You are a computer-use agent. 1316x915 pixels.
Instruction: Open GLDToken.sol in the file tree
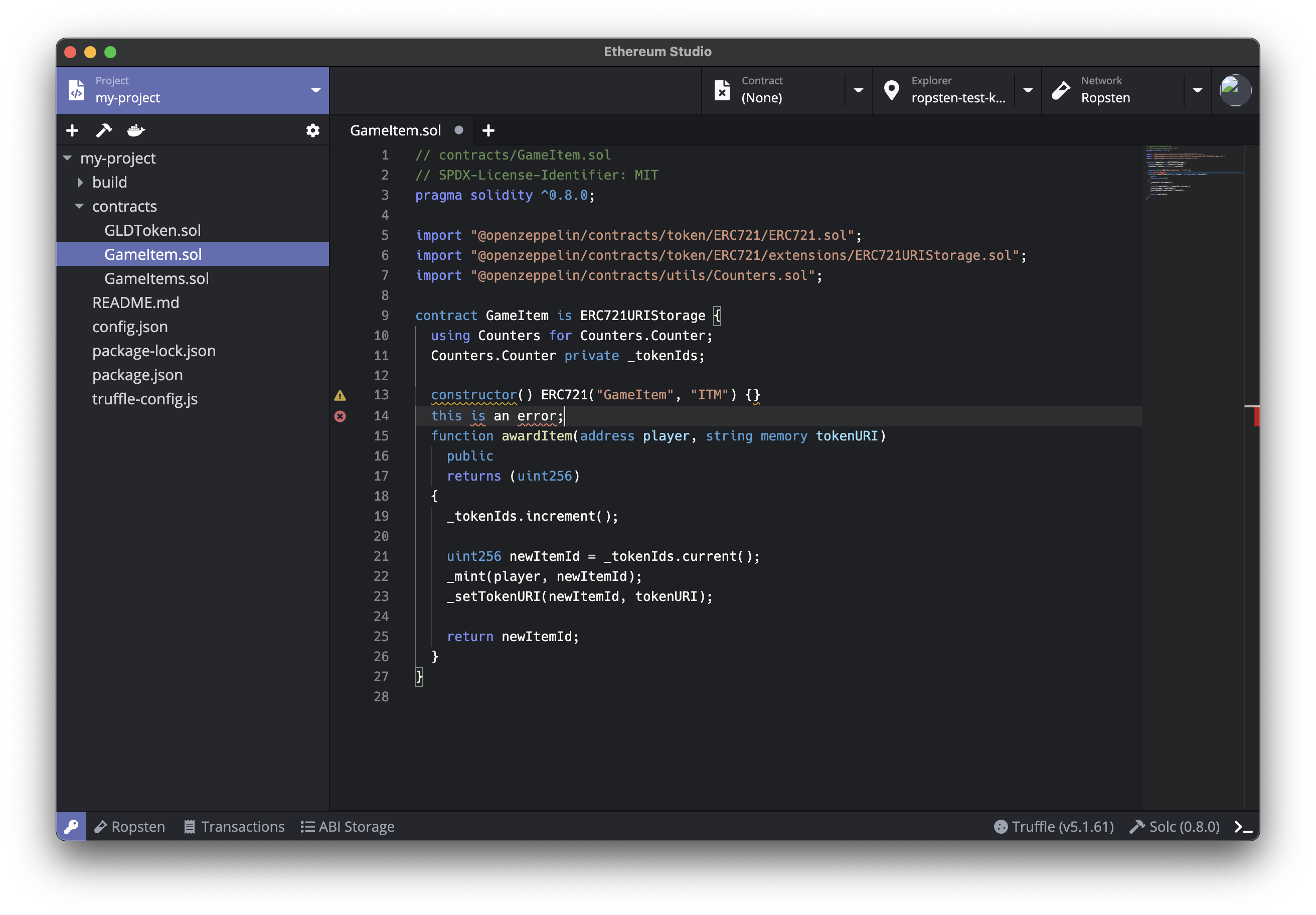click(x=152, y=230)
